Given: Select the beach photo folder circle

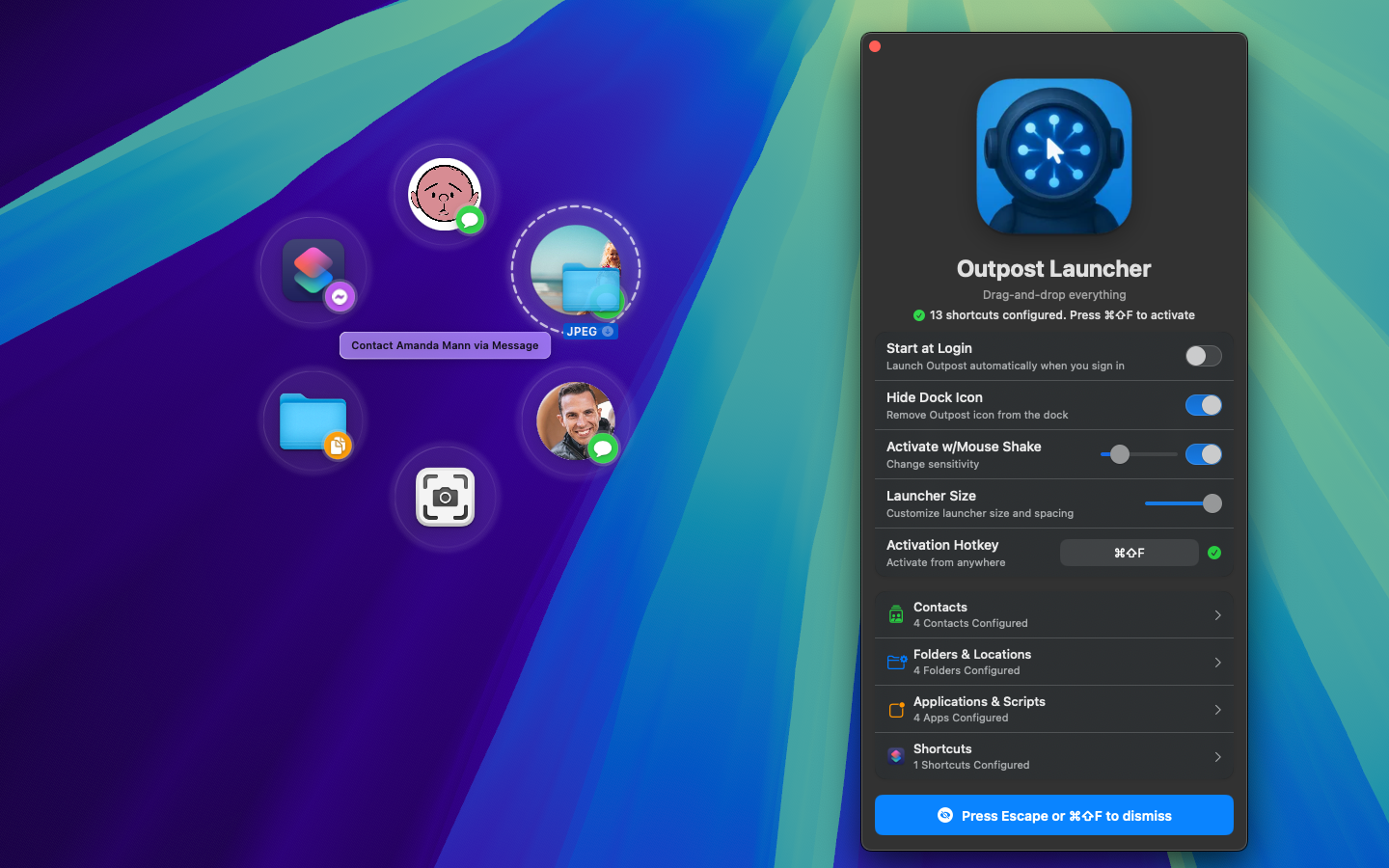Looking at the screenshot, I should point(576,270).
